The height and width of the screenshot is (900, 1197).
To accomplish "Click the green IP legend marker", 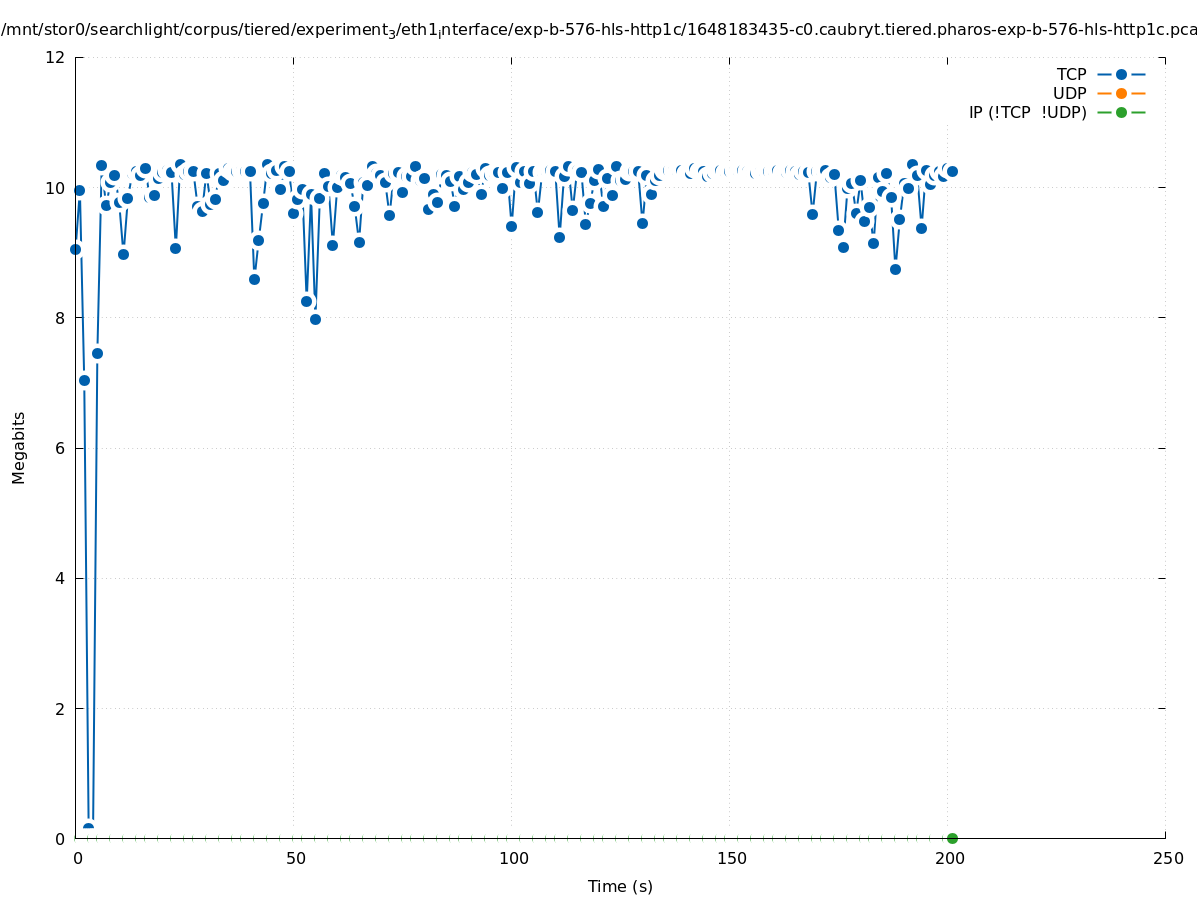I will pos(1121,112).
